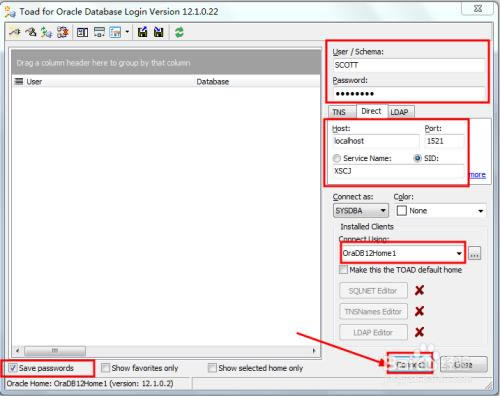Close the Database Login window
Viewport: 500px width, 396px height.
pyautogui.click(x=477, y=8)
